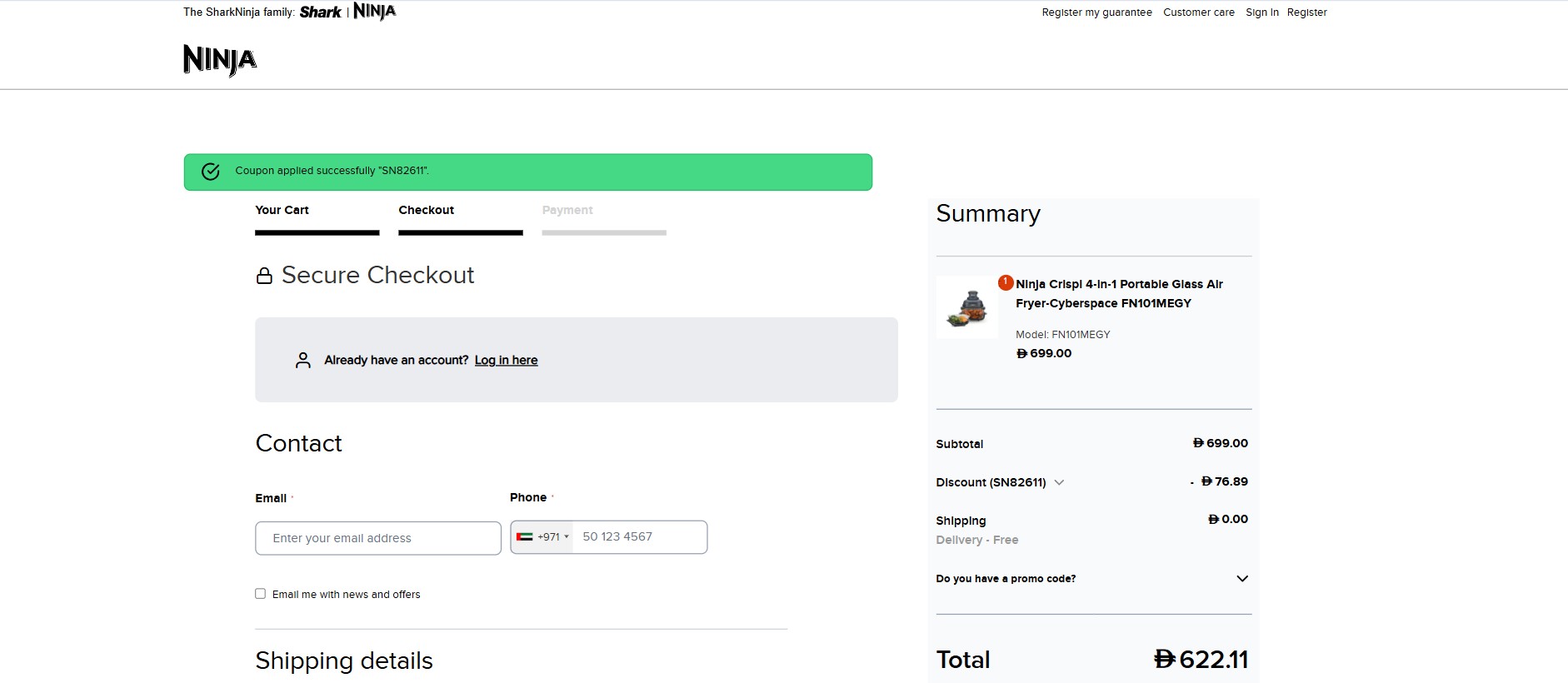This screenshot has width=1568, height=683.
Task: Click the air fryer product thumbnail
Action: (967, 307)
